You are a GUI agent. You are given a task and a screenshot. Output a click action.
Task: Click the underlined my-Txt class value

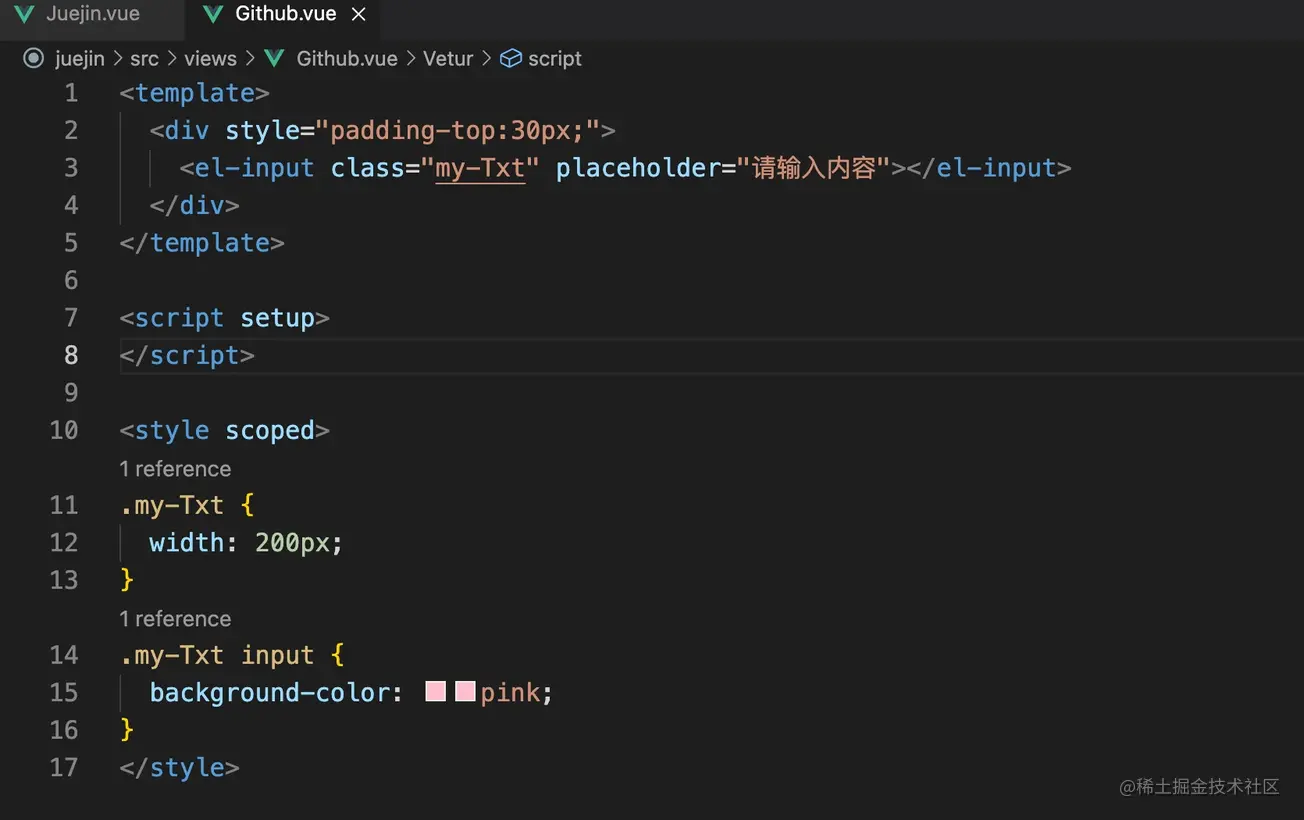click(x=480, y=168)
